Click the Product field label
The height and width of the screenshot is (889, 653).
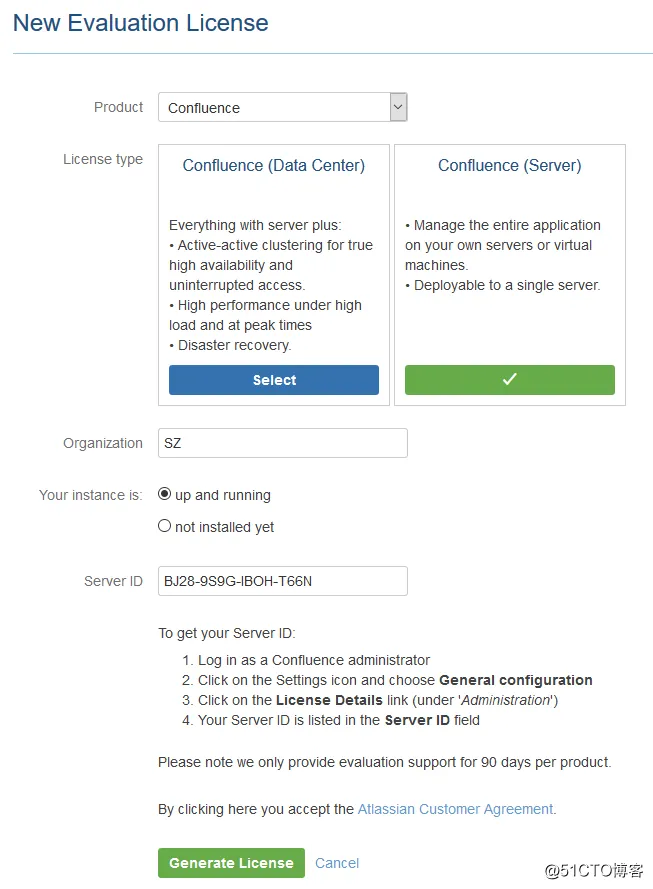pyautogui.click(x=119, y=107)
